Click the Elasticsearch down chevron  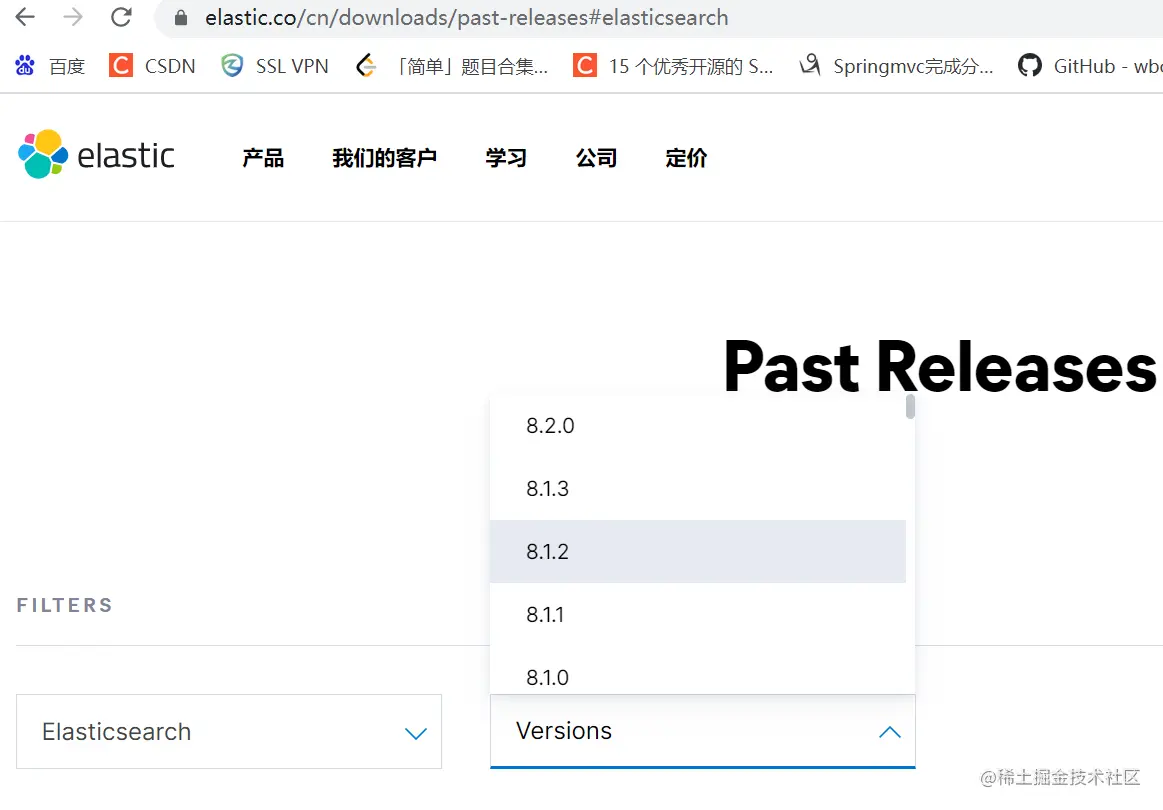click(415, 734)
